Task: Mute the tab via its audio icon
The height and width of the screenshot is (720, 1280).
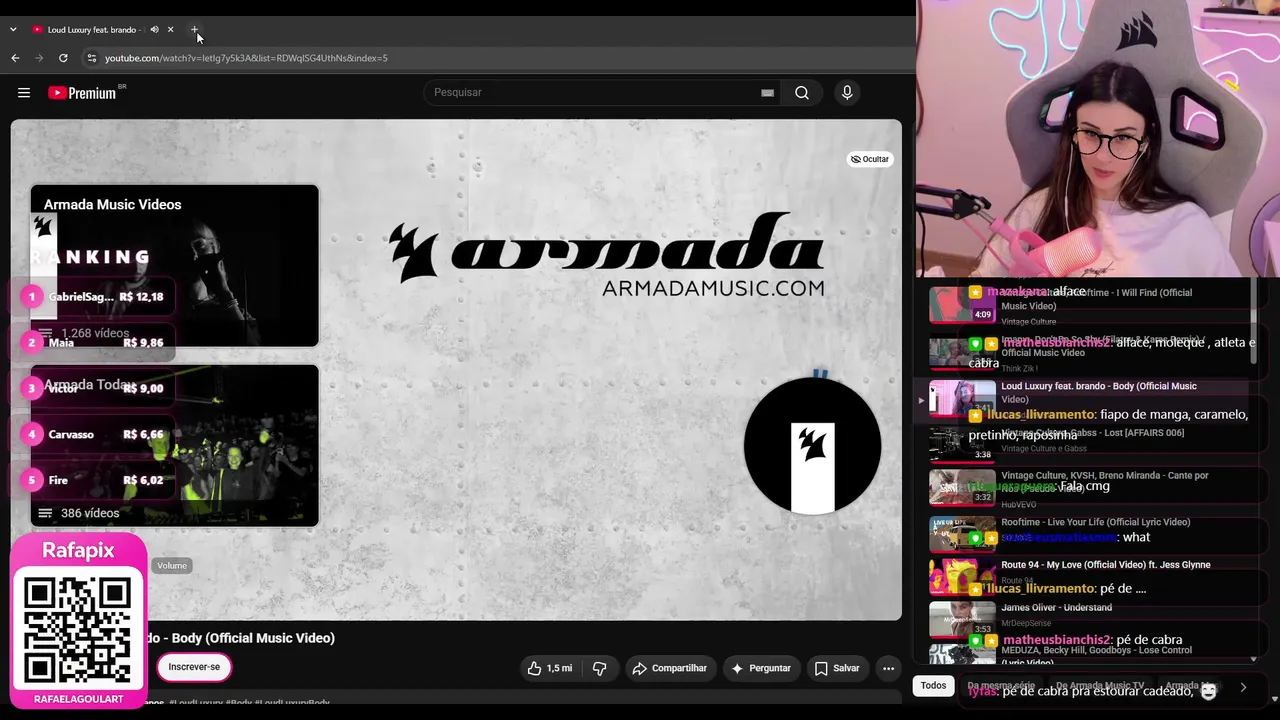Action: [154, 30]
